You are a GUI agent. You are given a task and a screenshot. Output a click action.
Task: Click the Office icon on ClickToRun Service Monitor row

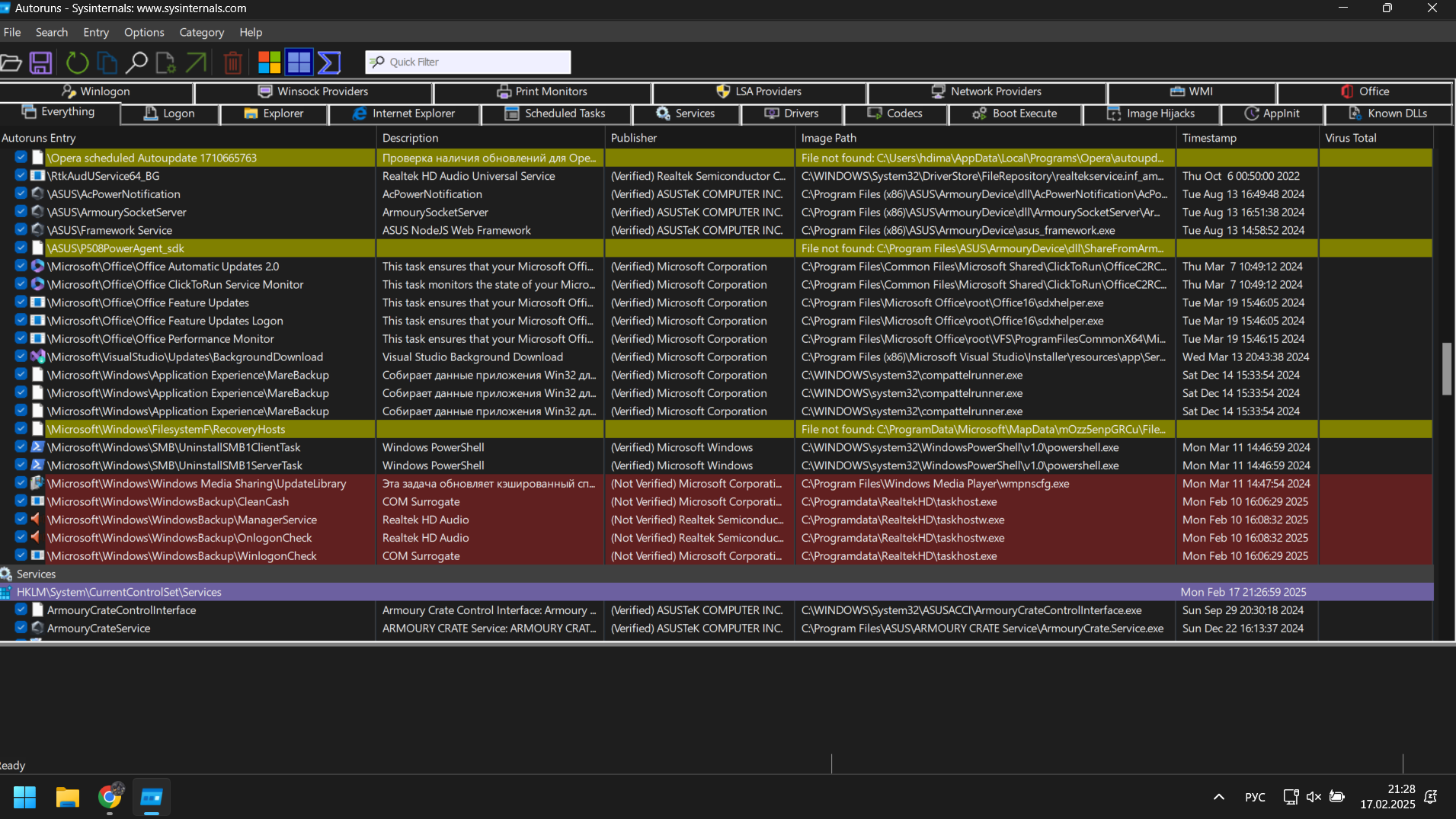pyautogui.click(x=37, y=284)
